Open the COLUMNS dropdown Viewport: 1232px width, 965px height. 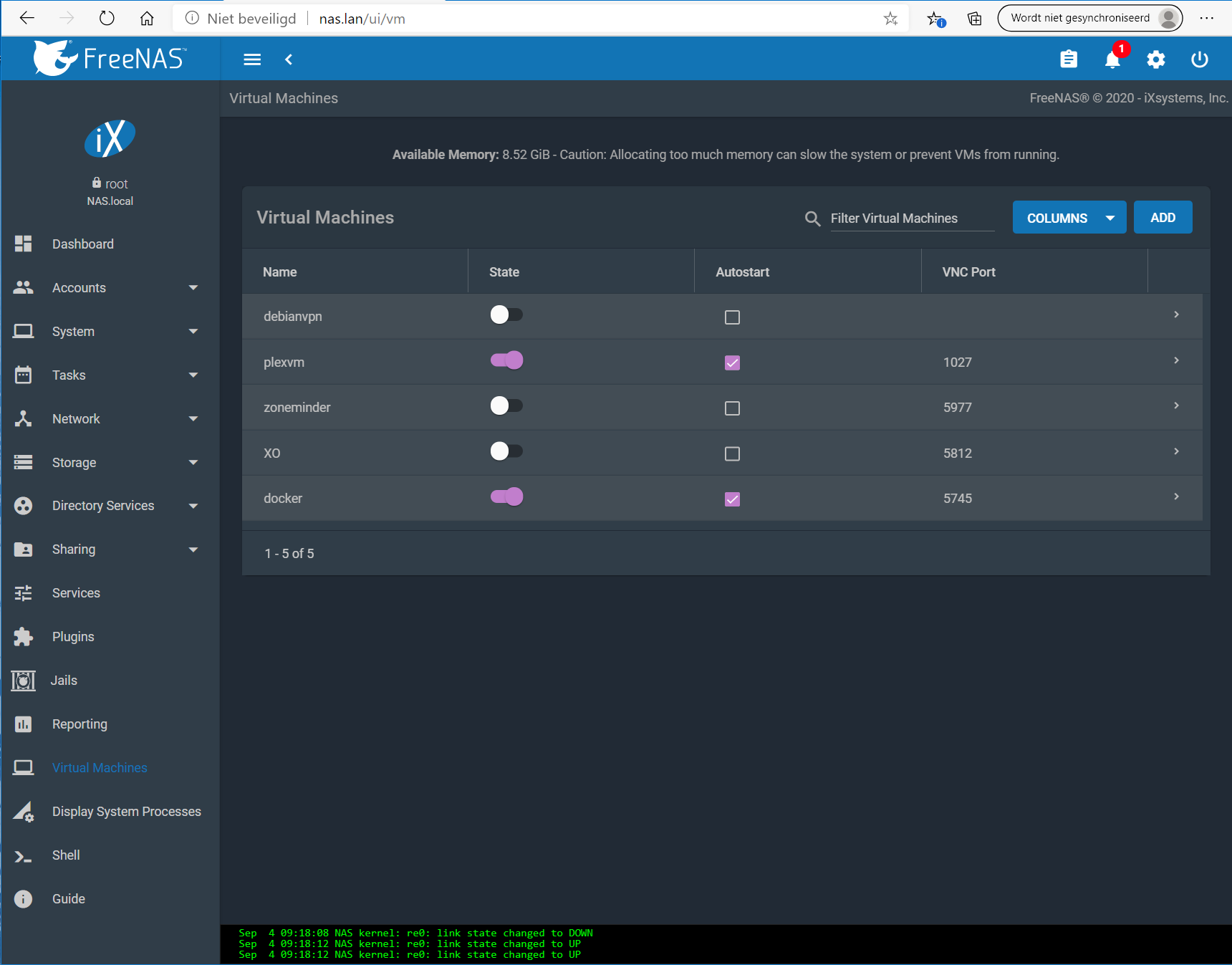point(1069,217)
